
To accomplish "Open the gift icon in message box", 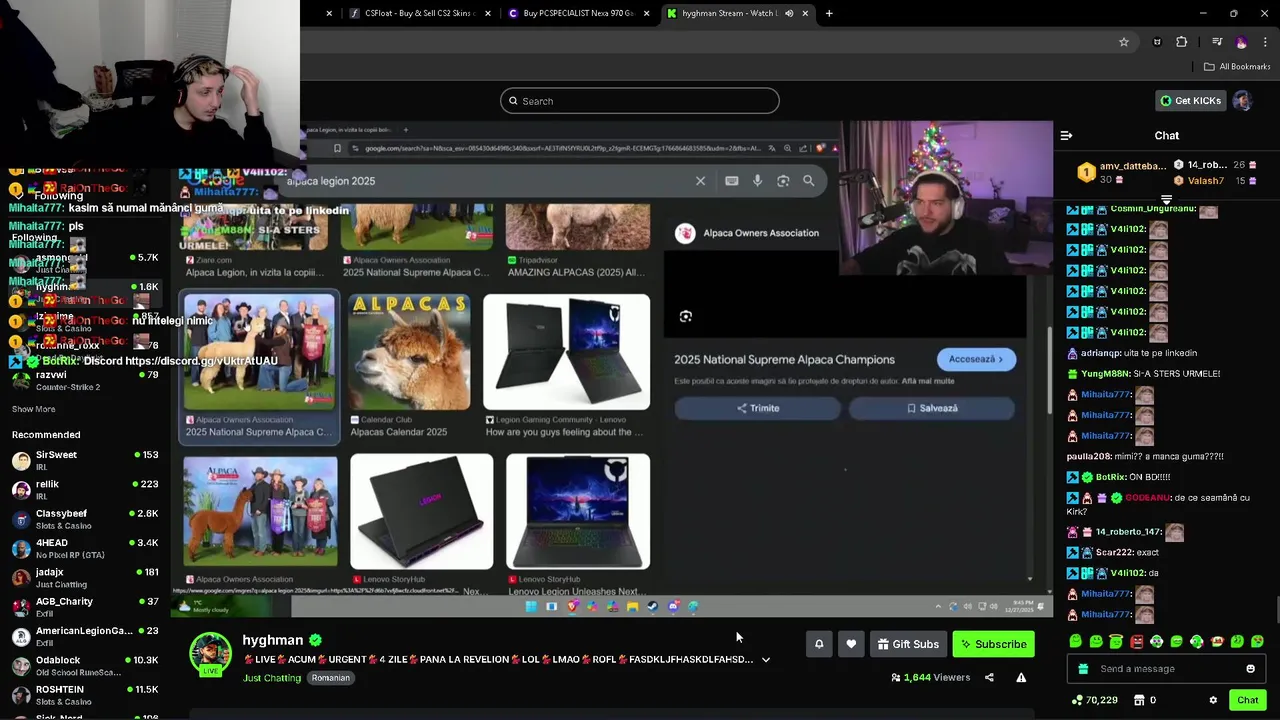I will point(1082,669).
